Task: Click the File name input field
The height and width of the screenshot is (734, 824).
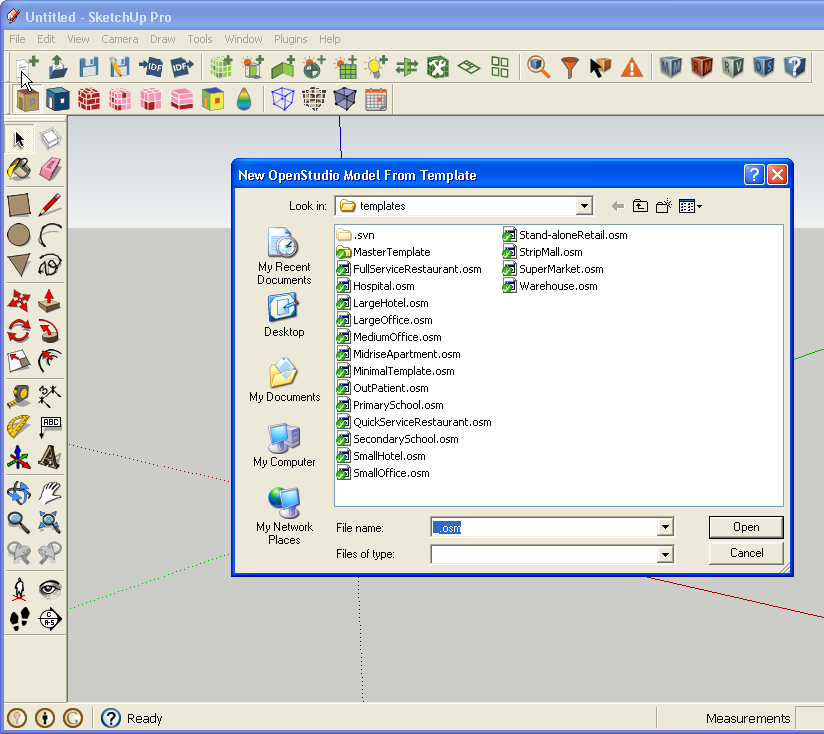Action: (544, 528)
